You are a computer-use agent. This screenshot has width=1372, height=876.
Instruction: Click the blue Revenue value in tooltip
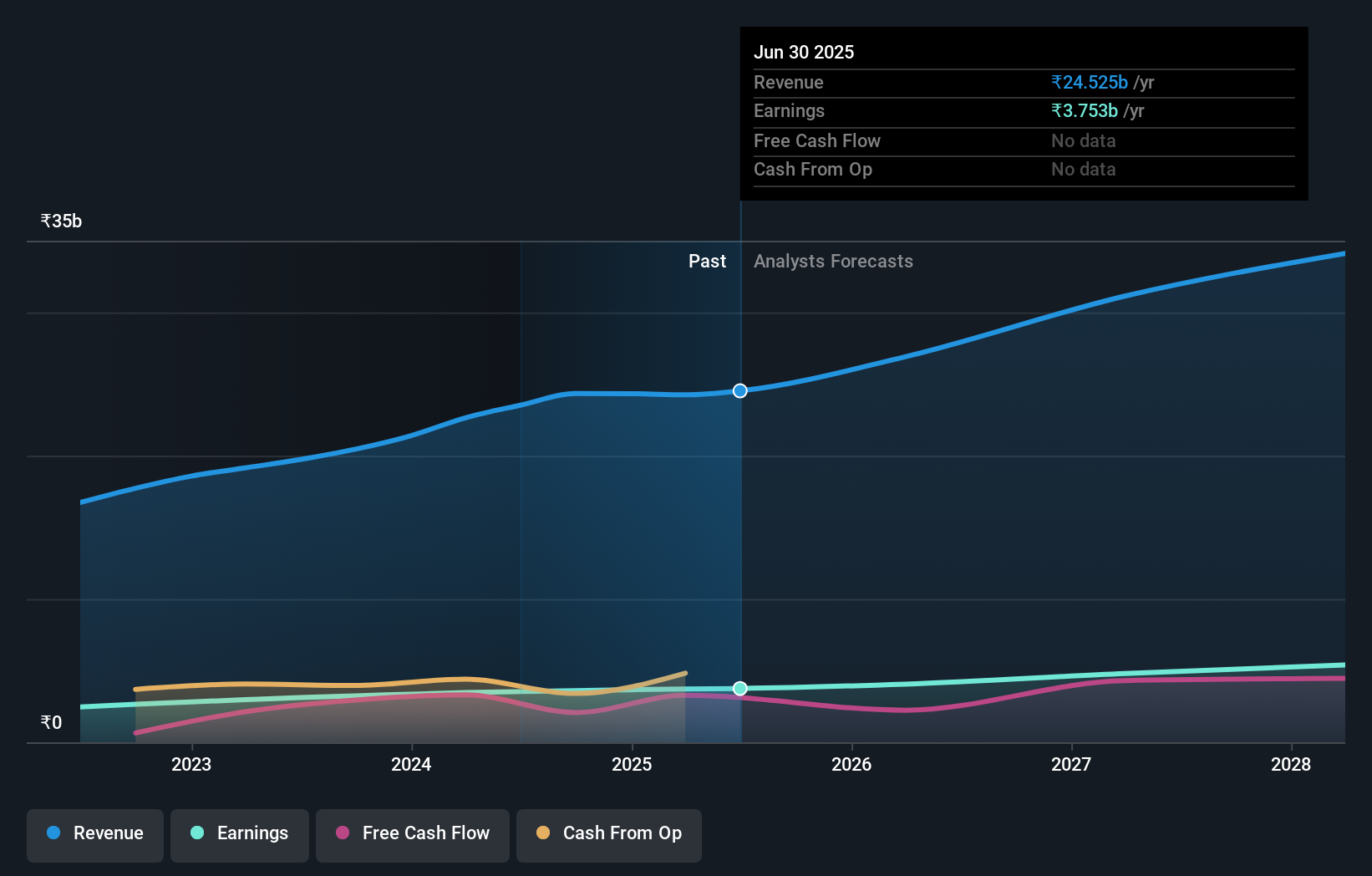(1090, 82)
